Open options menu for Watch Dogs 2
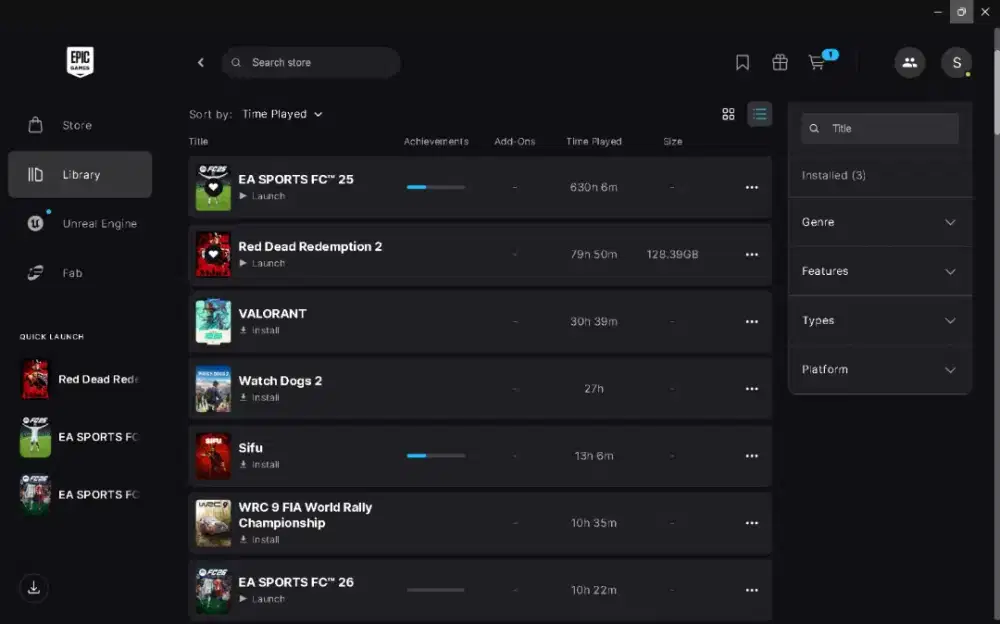 [752, 389]
